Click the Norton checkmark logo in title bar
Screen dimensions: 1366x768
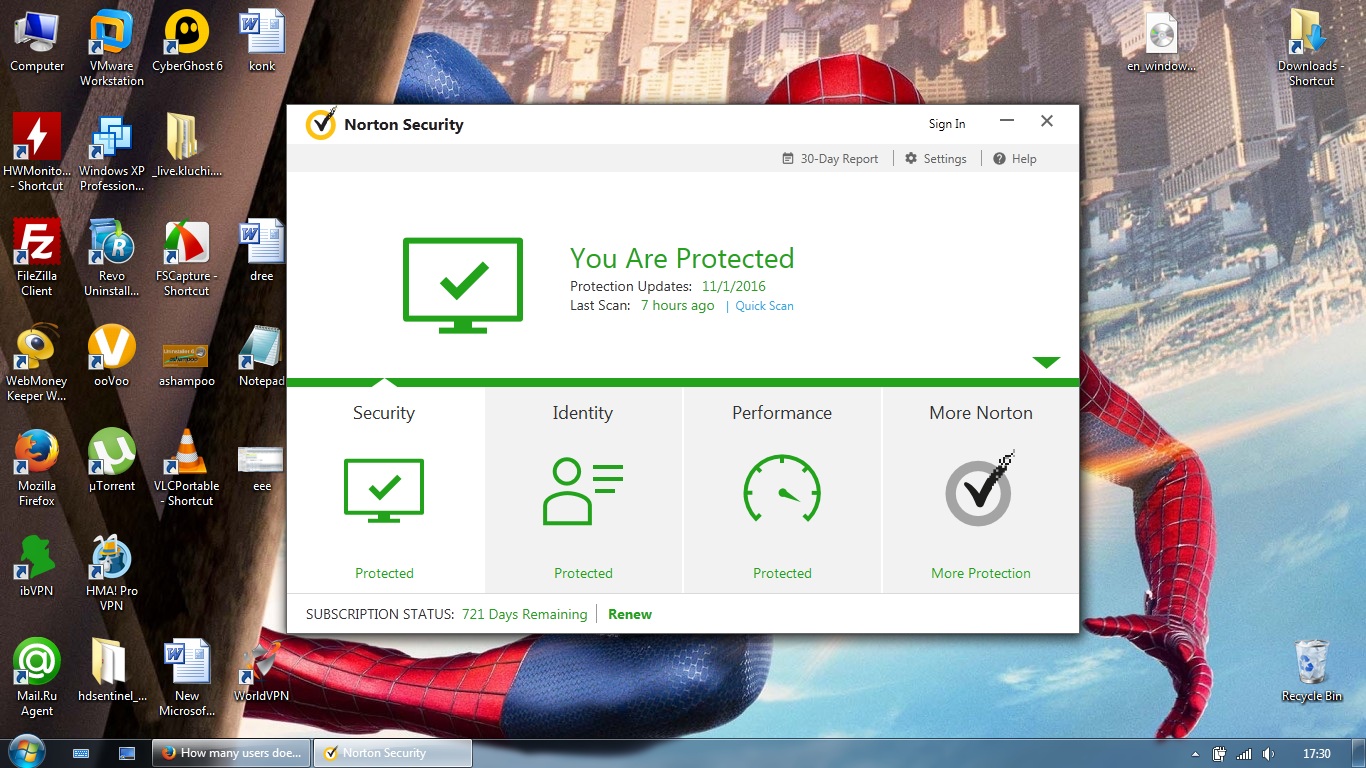point(320,124)
